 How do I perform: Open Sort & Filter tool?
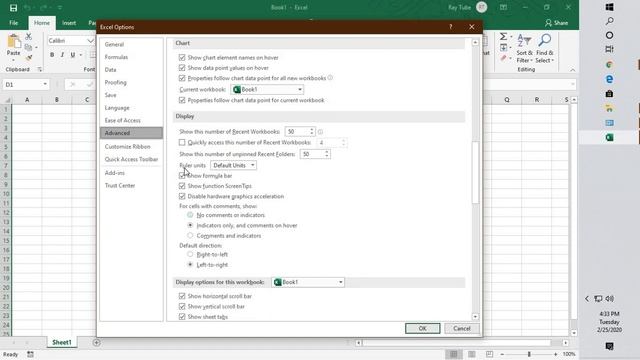(524, 48)
